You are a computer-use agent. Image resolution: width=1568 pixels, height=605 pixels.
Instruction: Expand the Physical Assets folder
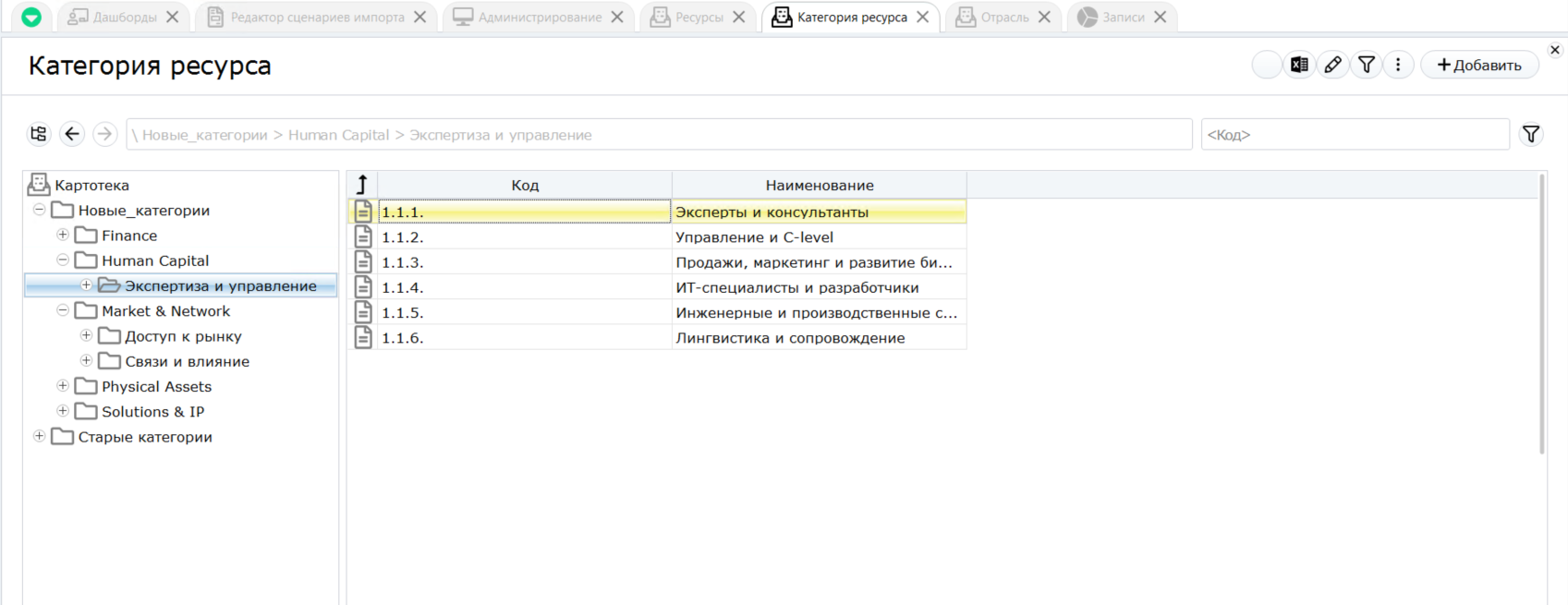coord(63,385)
